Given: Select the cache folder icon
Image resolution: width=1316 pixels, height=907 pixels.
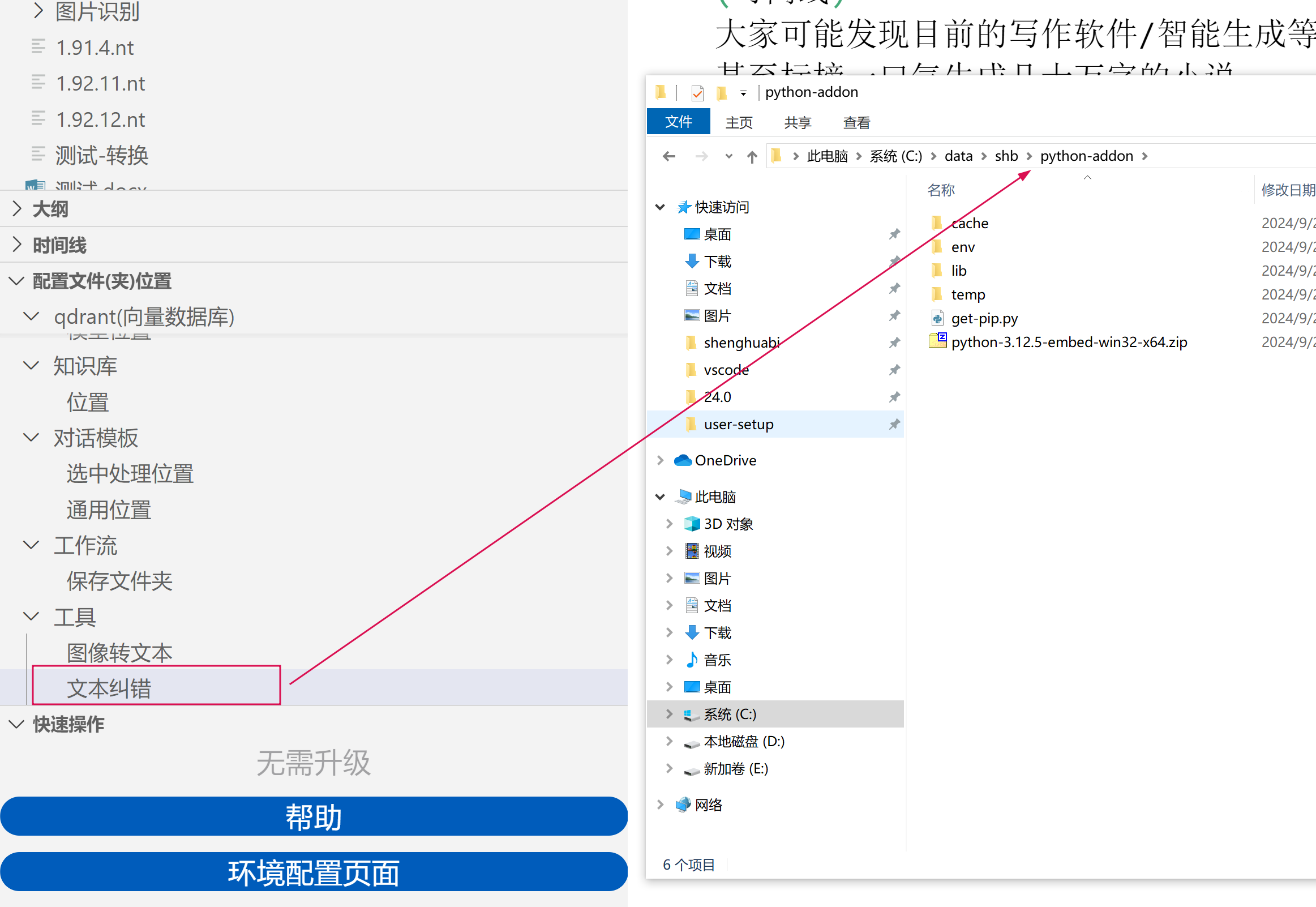Looking at the screenshot, I should pos(937,223).
